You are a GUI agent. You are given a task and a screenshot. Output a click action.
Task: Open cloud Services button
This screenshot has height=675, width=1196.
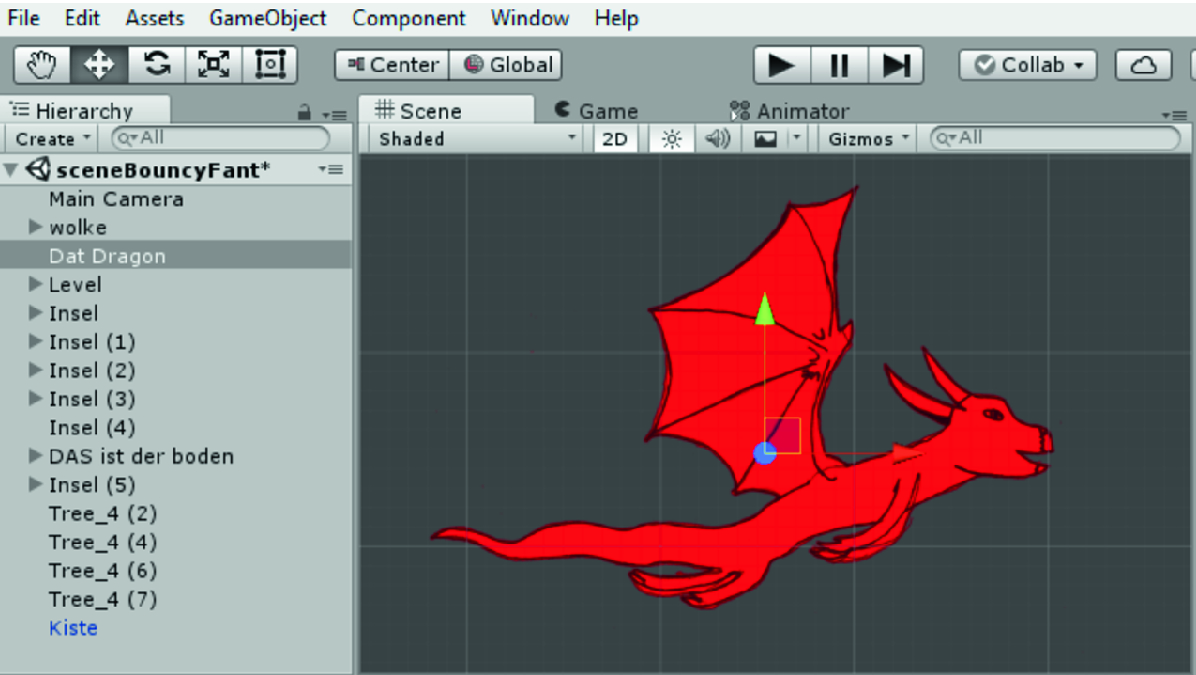pyautogui.click(x=1143, y=65)
